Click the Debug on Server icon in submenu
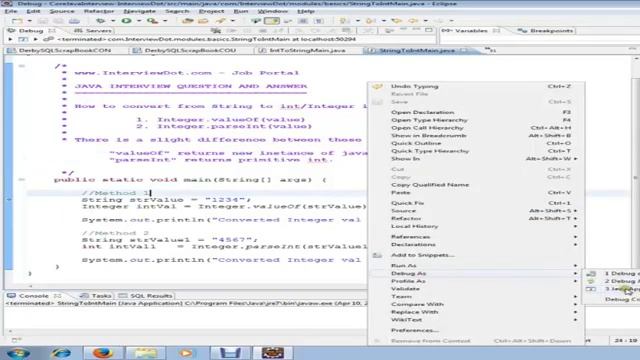This screenshot has height=360, width=640. pyautogui.click(x=591, y=273)
